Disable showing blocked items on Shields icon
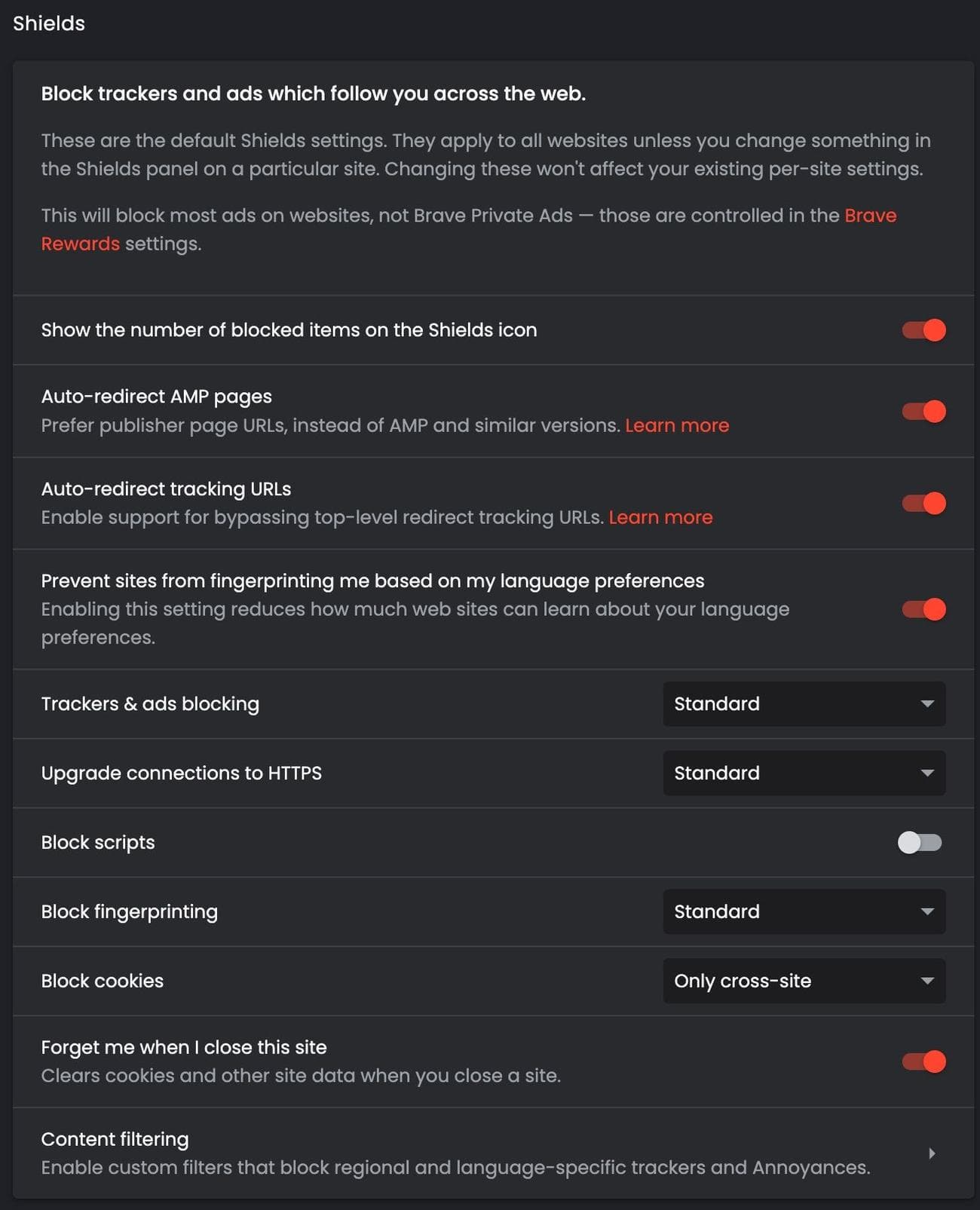 (923, 329)
